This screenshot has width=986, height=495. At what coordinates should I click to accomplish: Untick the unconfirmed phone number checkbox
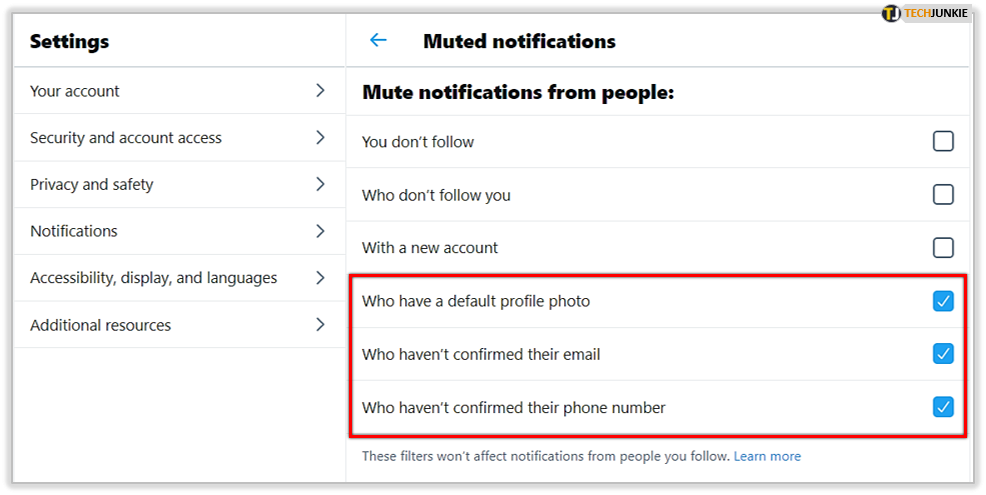click(942, 407)
